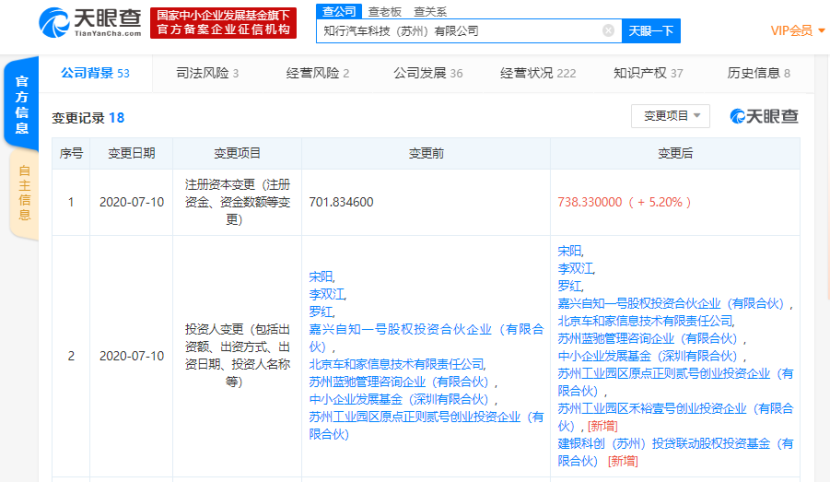Open the VIP会员 dropdown menu
The width and height of the screenshot is (830, 482).
tap(796, 31)
